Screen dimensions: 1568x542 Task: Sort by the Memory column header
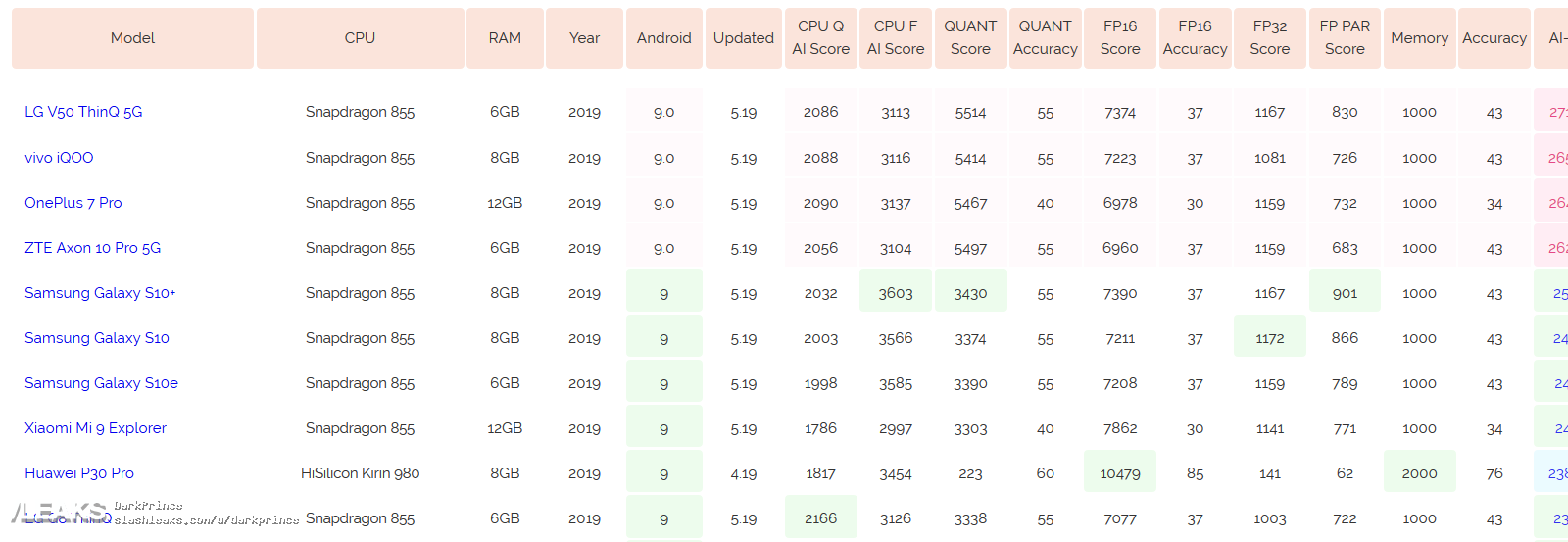point(1419,38)
